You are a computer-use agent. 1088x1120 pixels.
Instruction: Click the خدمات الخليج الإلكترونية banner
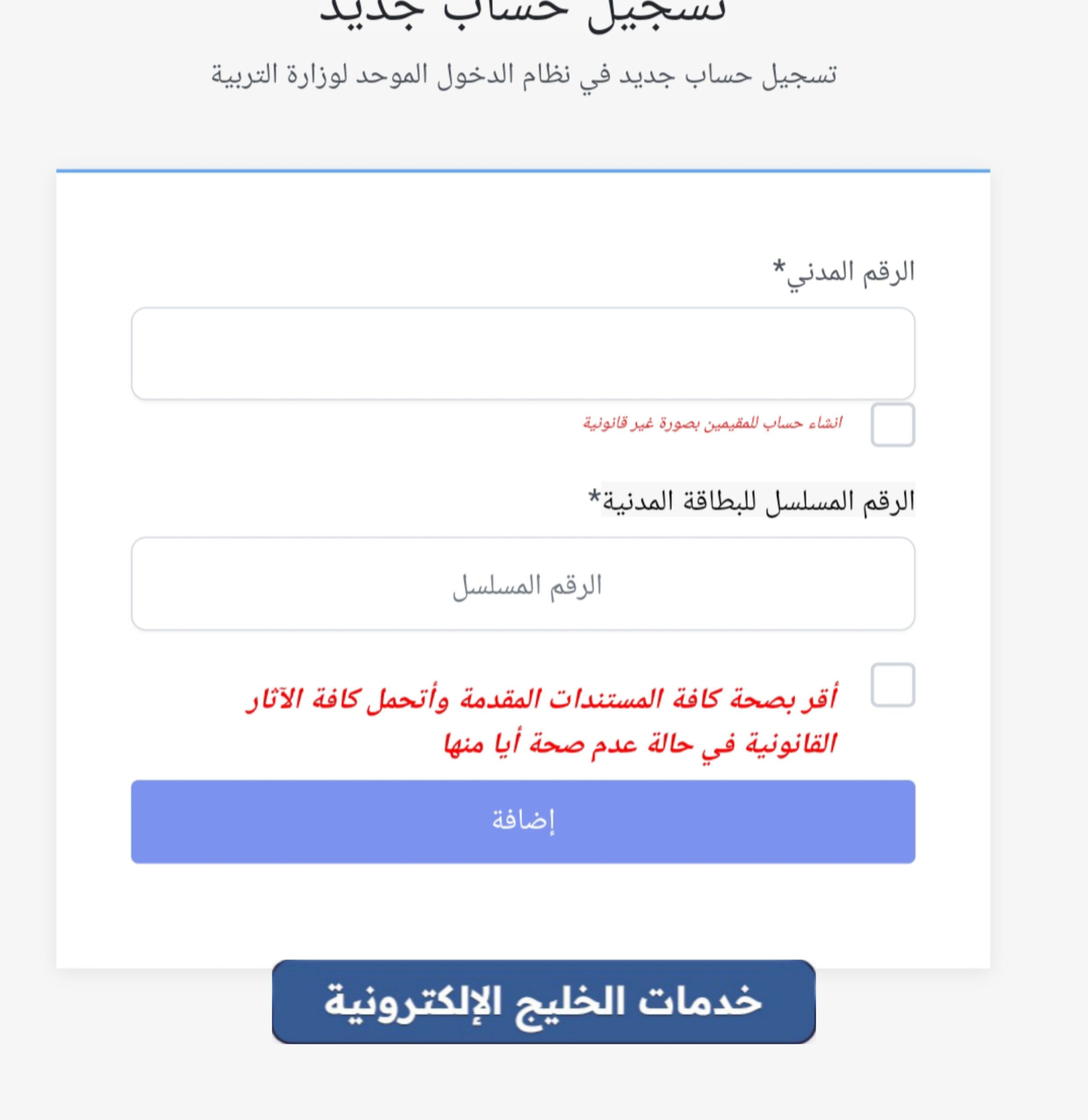pos(543,1001)
